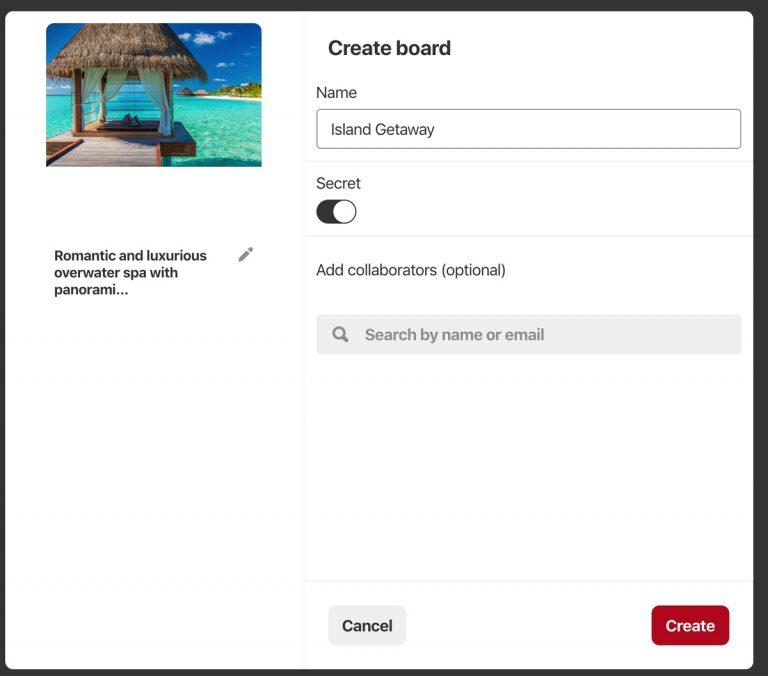This screenshot has width=768, height=676.
Task: Open the overwater spa pin thumbnail
Action: [154, 95]
